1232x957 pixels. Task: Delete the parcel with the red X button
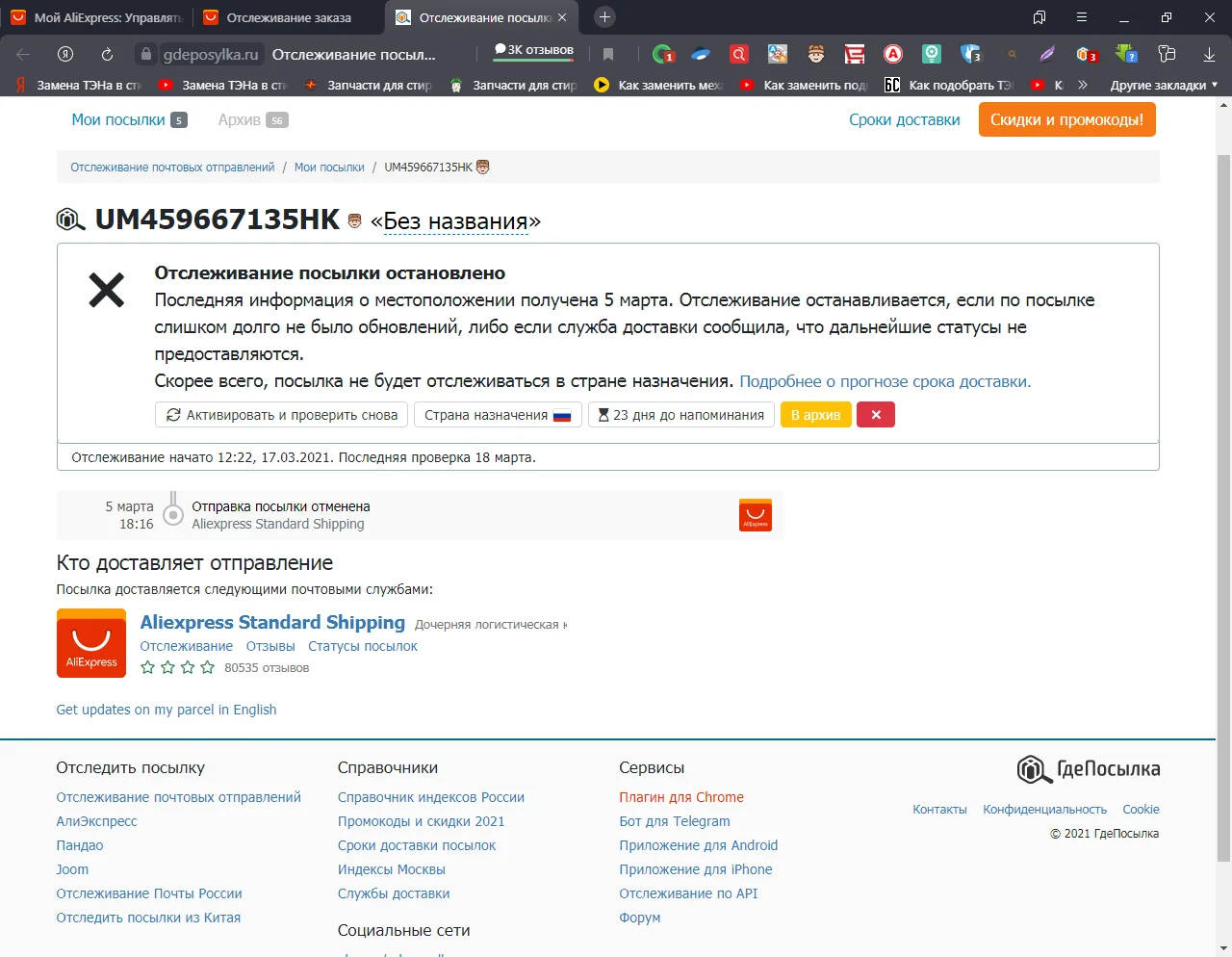(876, 415)
